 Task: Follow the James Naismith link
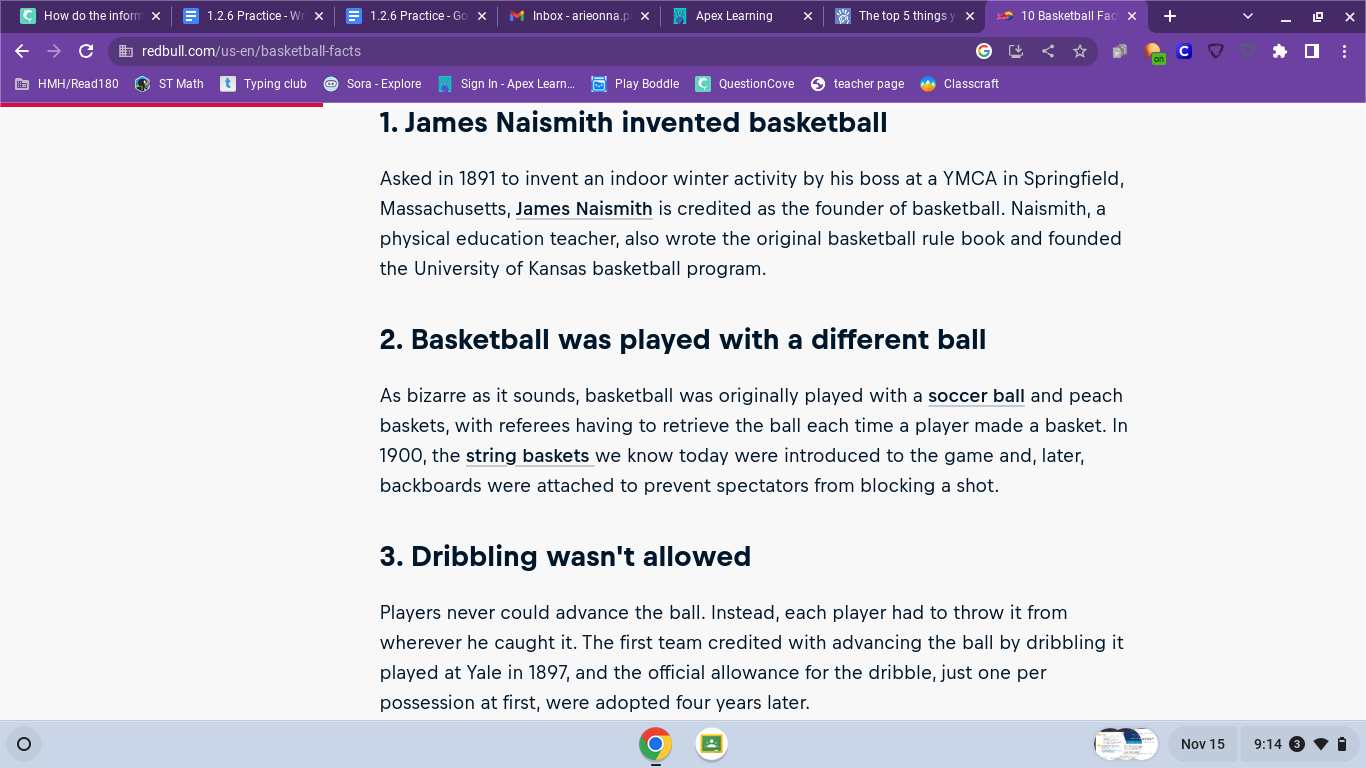[584, 209]
